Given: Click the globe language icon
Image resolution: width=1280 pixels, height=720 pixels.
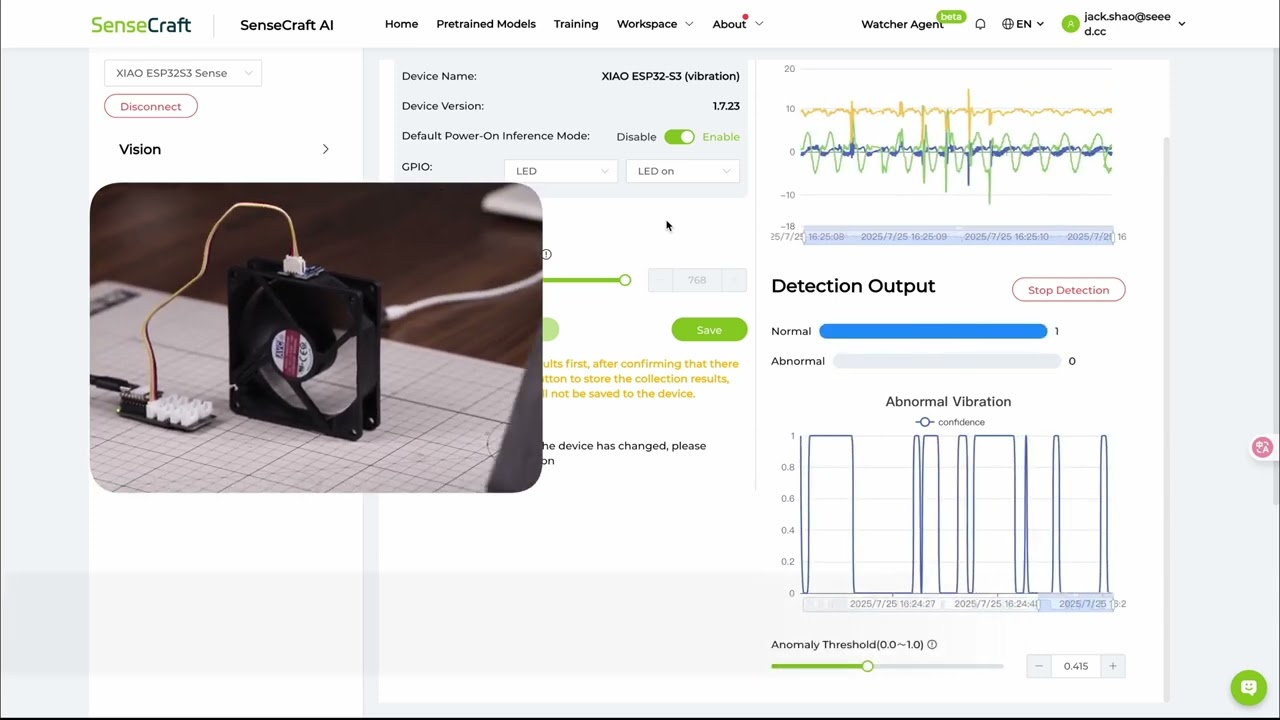Looking at the screenshot, I should pyautogui.click(x=1007, y=24).
